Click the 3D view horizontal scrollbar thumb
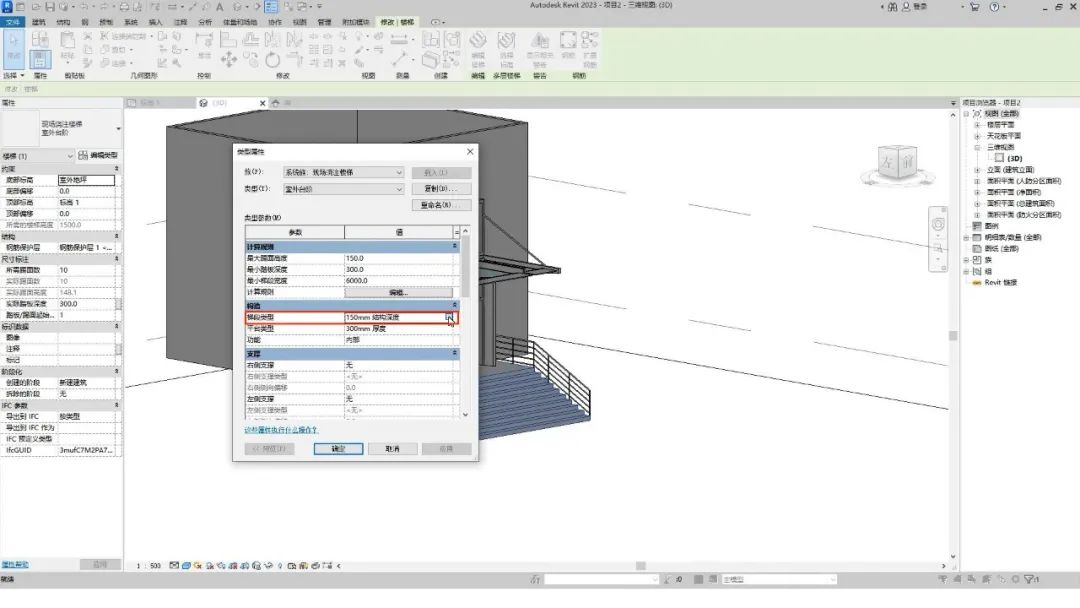 (x=641, y=566)
